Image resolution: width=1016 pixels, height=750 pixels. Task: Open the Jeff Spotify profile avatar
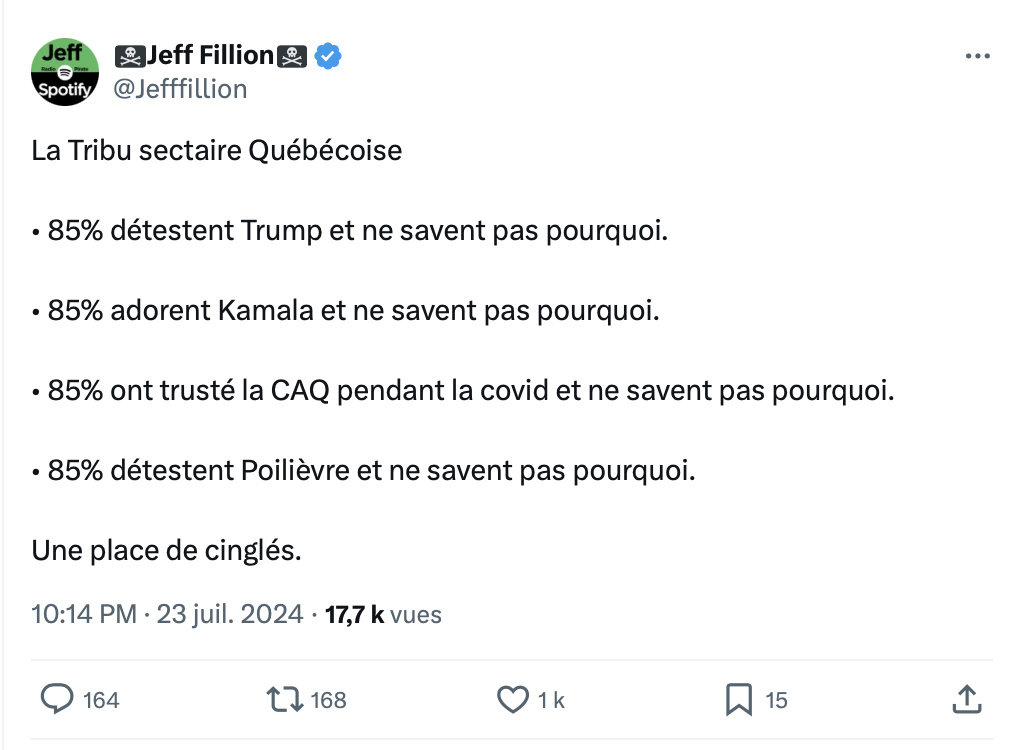65,72
